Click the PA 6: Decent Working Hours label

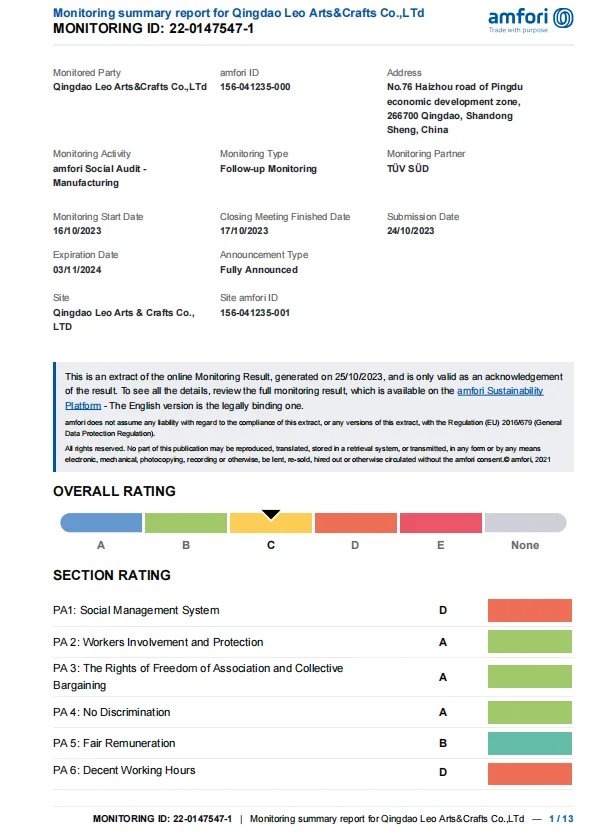click(x=124, y=770)
